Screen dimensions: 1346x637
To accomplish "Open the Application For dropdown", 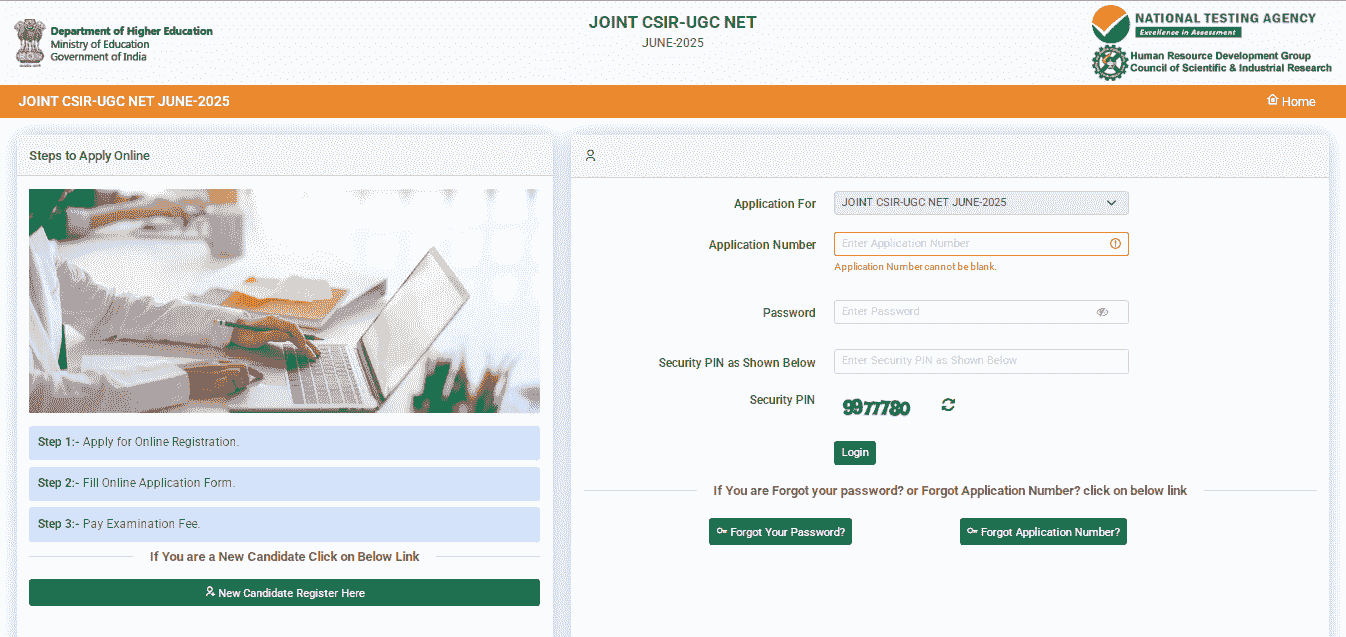I will point(981,203).
